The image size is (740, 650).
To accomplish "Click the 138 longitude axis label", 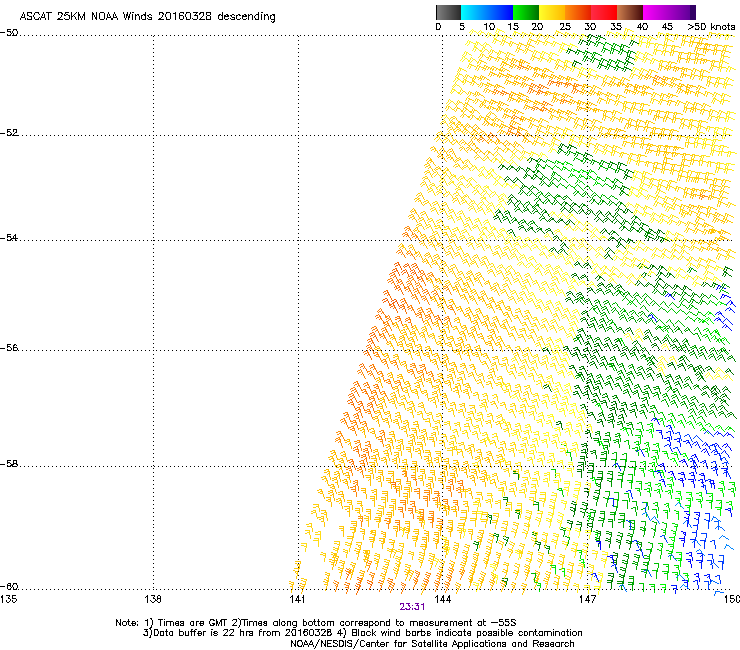I will point(152,599).
